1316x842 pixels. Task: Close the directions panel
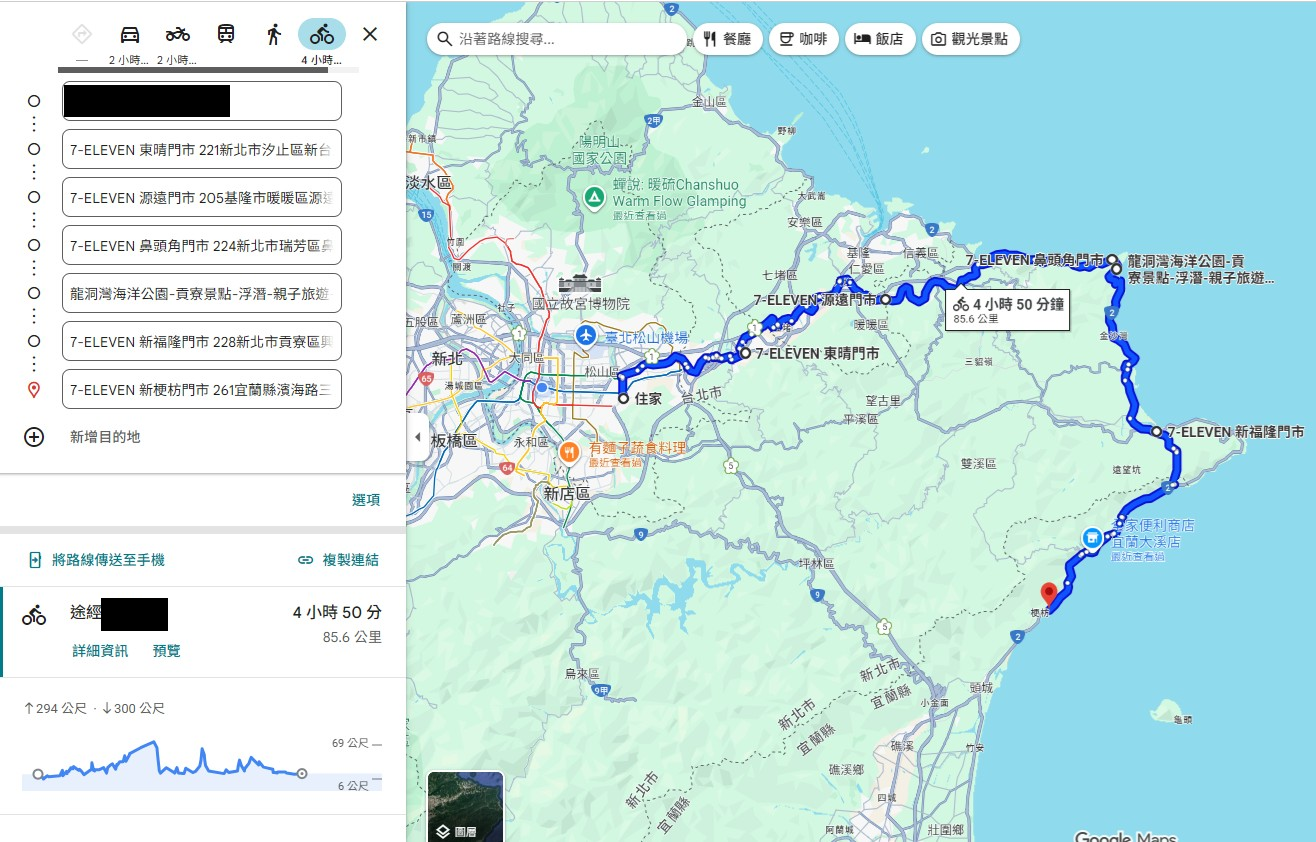coord(370,35)
